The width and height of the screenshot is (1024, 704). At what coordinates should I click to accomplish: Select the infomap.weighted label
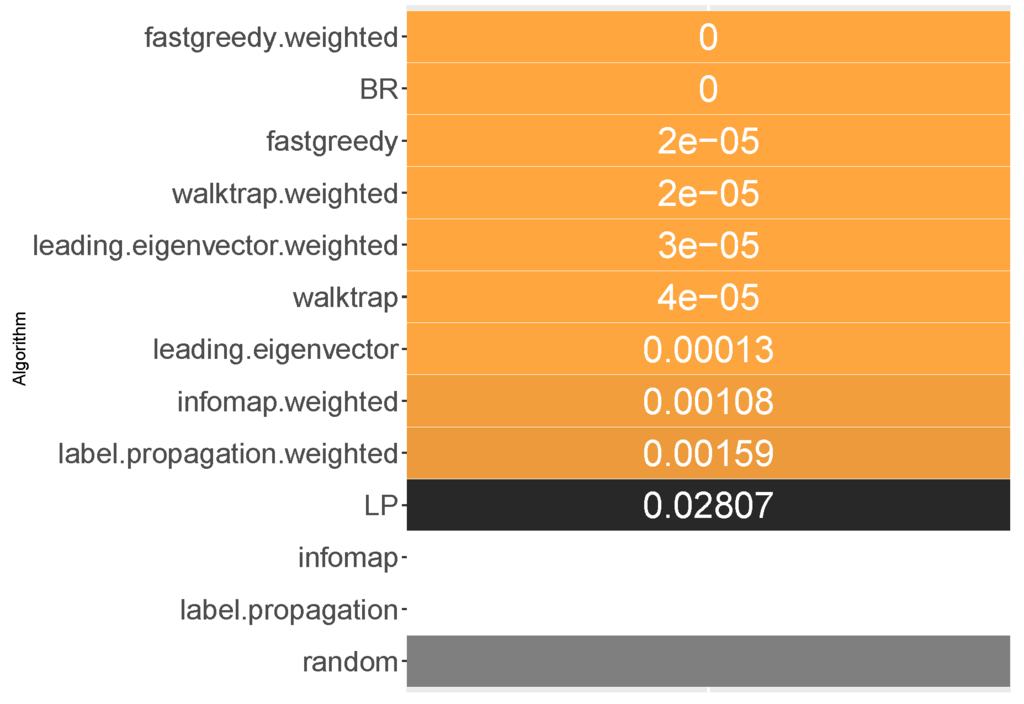(287, 402)
